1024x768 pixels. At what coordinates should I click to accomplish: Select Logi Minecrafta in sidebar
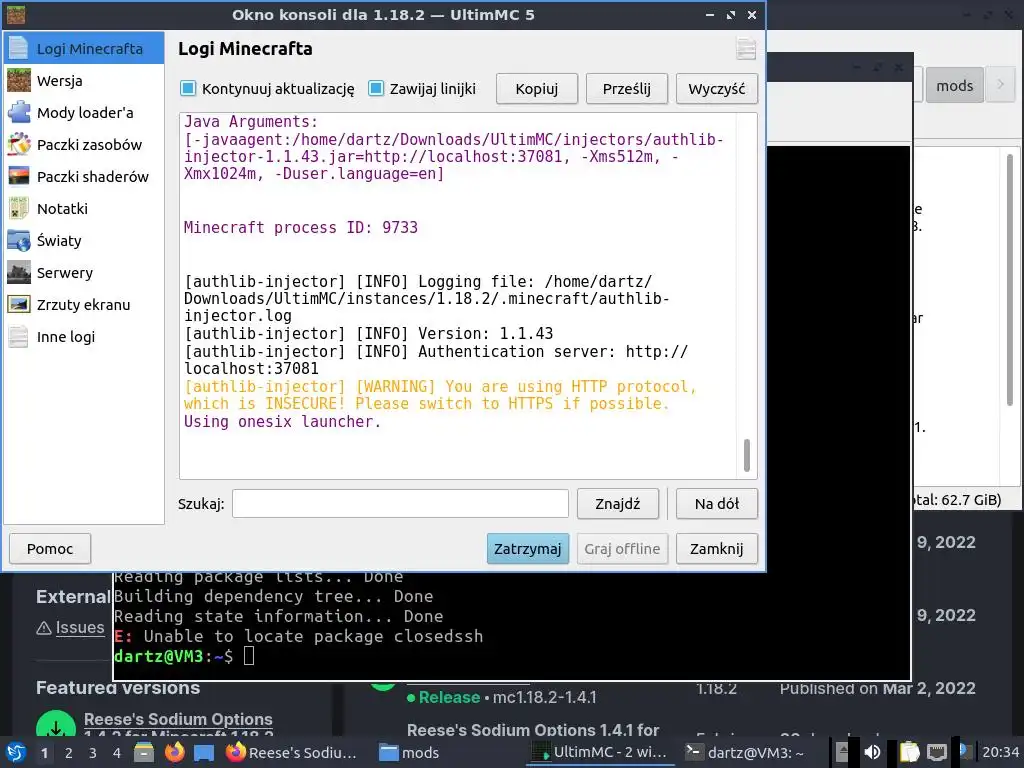coord(84,49)
